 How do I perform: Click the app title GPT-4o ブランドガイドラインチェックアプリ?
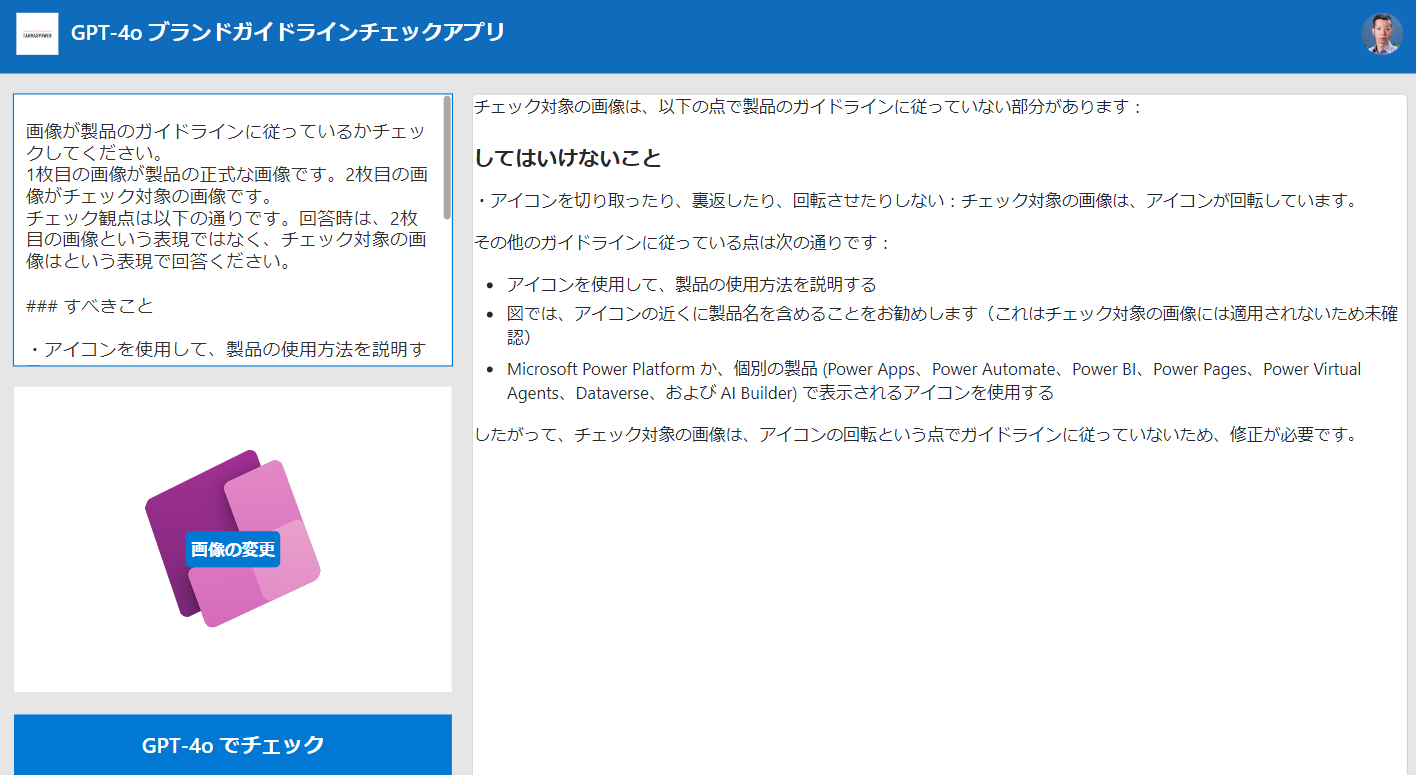point(288,33)
